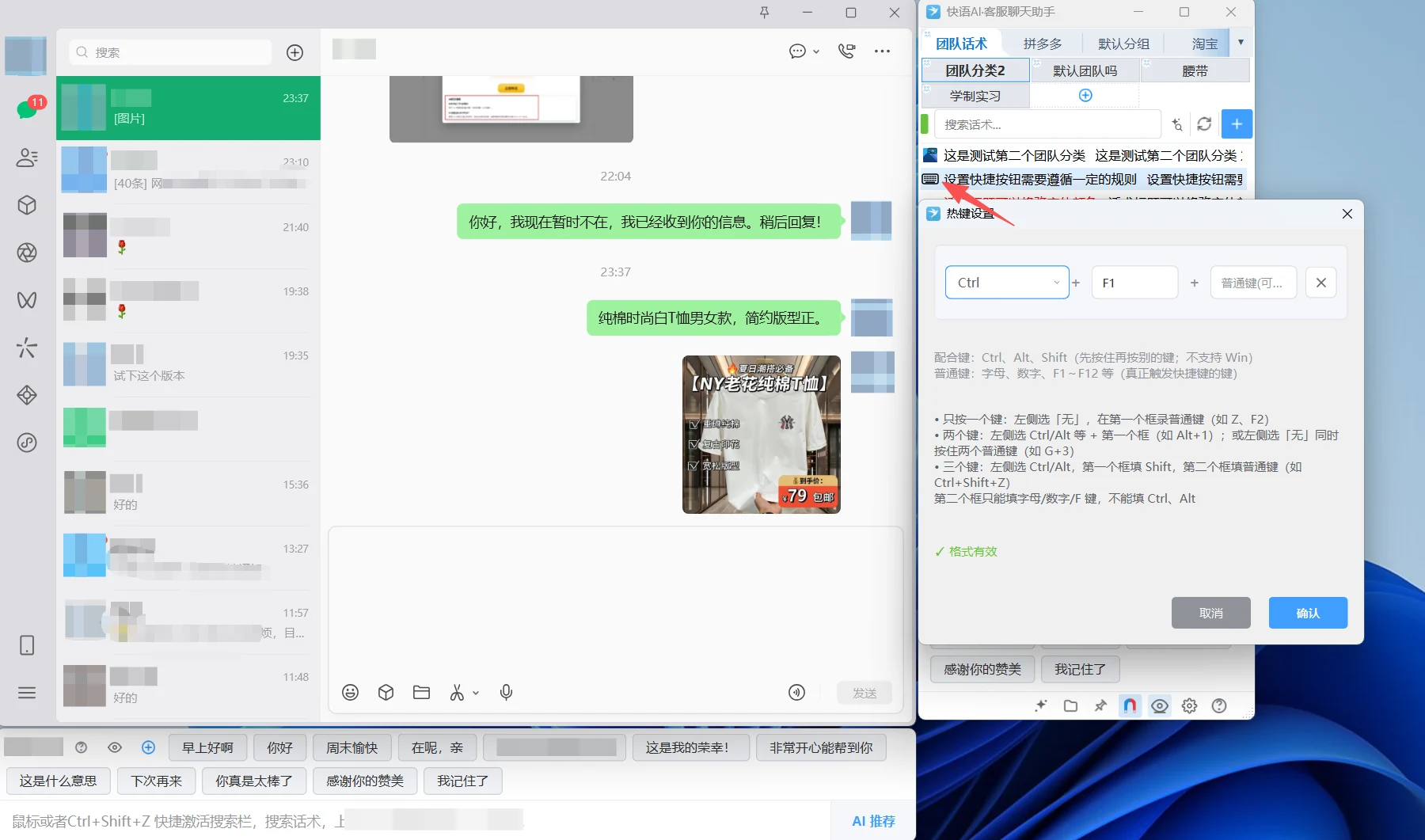Select the 默认团队吗 category
The height and width of the screenshot is (840, 1425).
[x=1085, y=70]
